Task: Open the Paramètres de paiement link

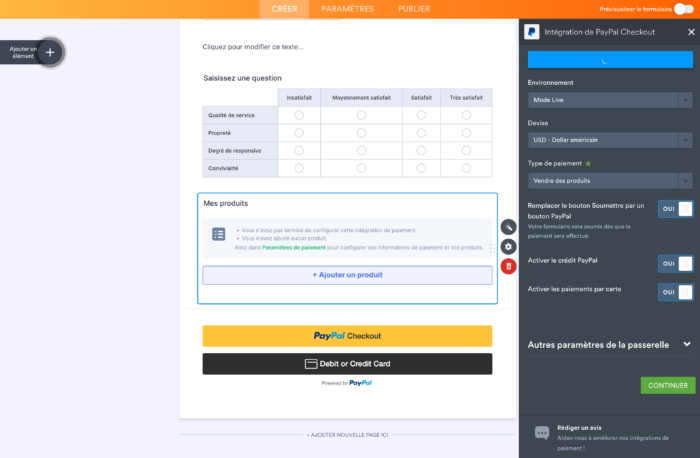Action: coord(294,247)
